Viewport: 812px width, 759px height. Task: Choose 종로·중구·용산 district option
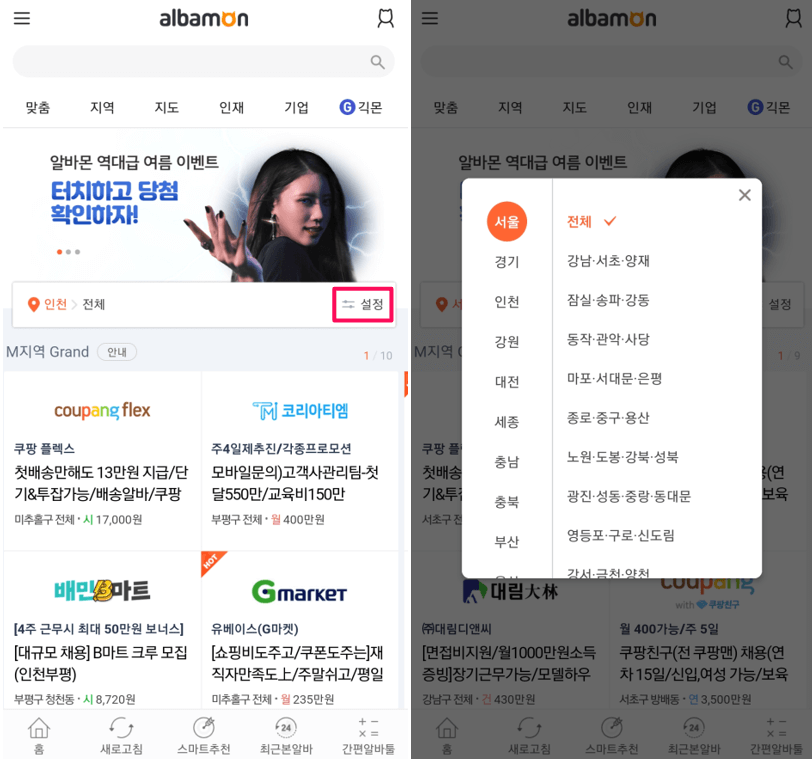click(608, 417)
